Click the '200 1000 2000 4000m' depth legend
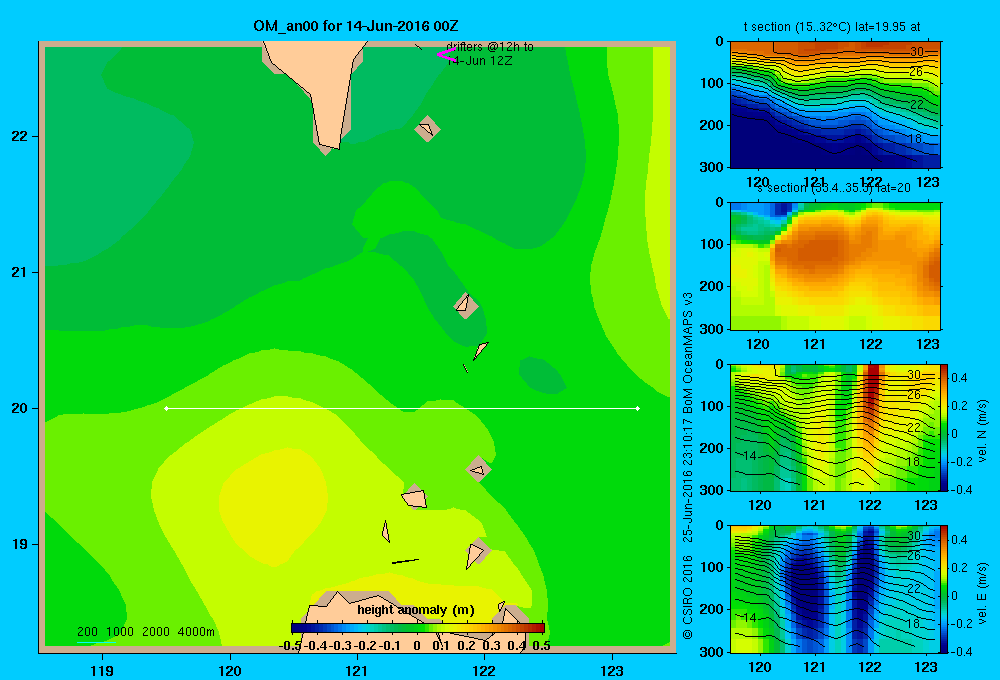The image size is (1000, 680). (146, 632)
